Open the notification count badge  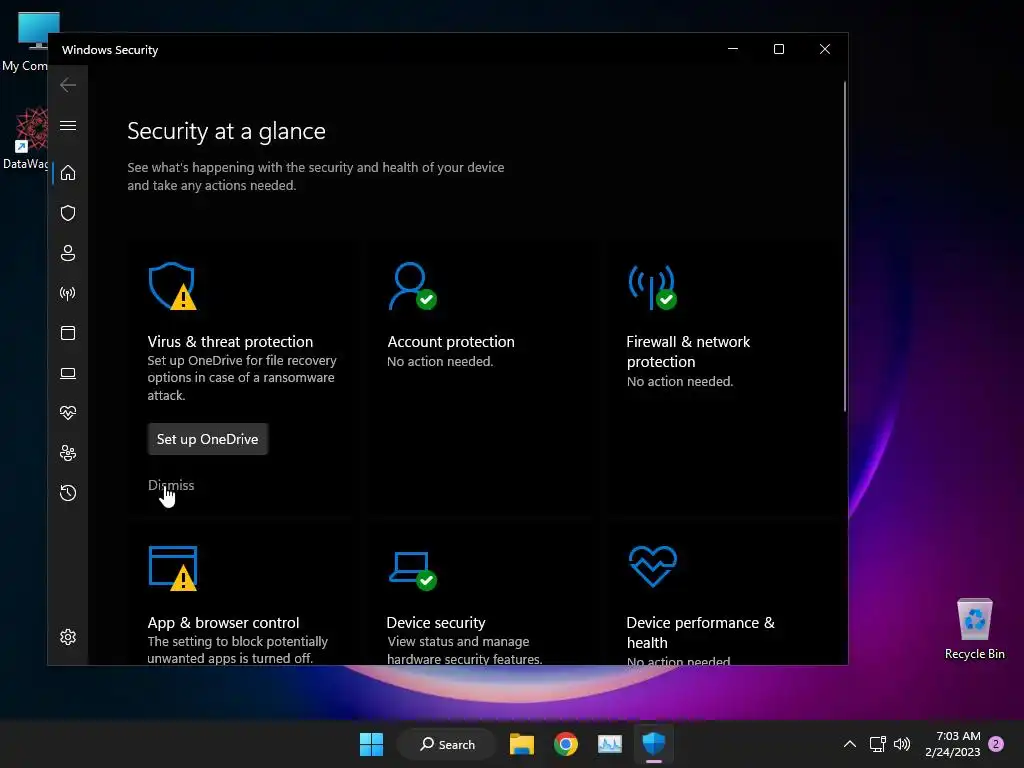click(x=996, y=744)
